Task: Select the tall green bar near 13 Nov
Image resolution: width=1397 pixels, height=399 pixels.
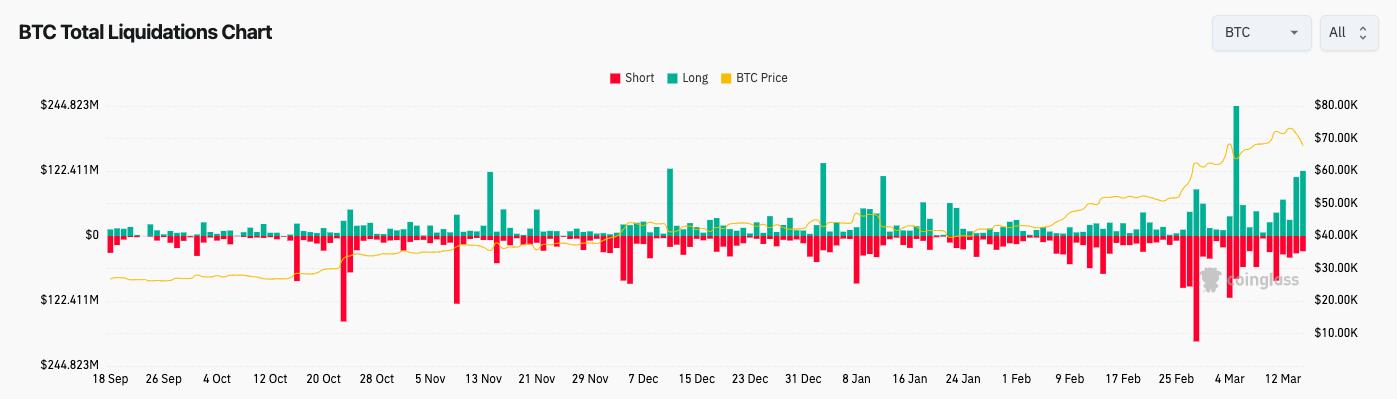Action: tap(490, 203)
